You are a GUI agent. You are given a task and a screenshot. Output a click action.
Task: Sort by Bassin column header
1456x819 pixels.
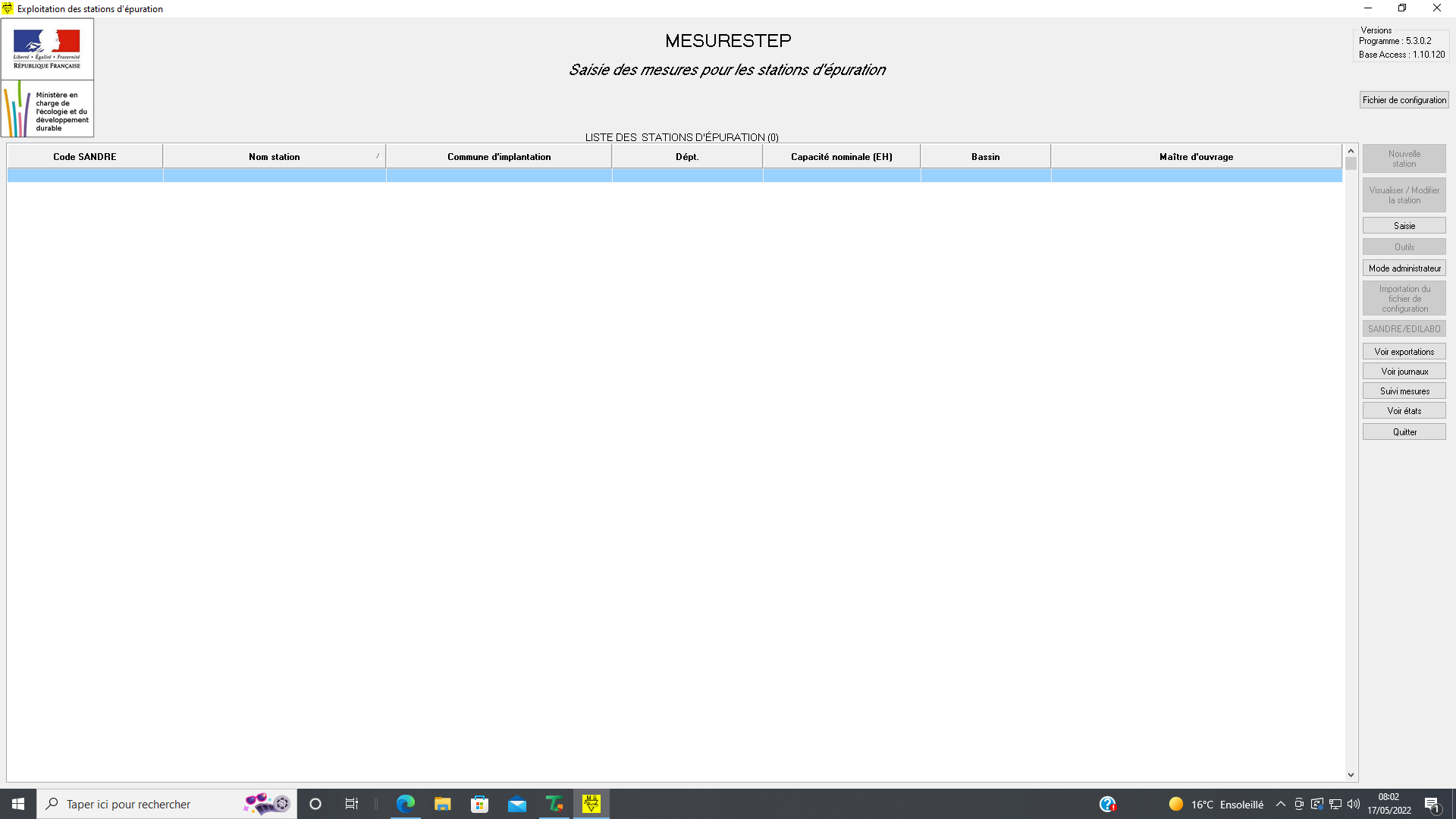(x=986, y=157)
